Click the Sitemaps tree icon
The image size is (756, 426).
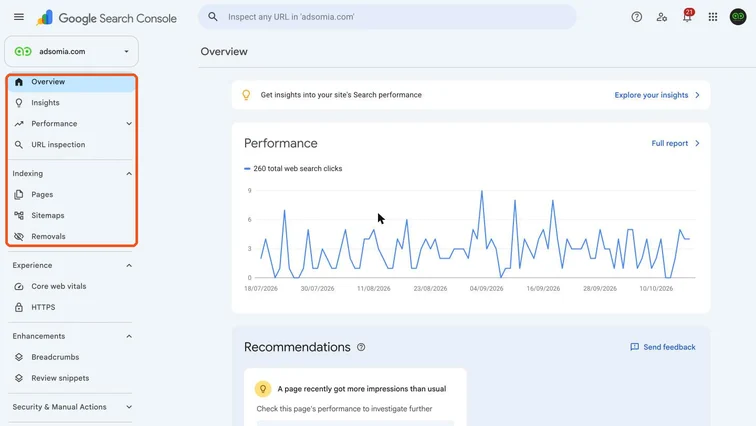click(19, 215)
